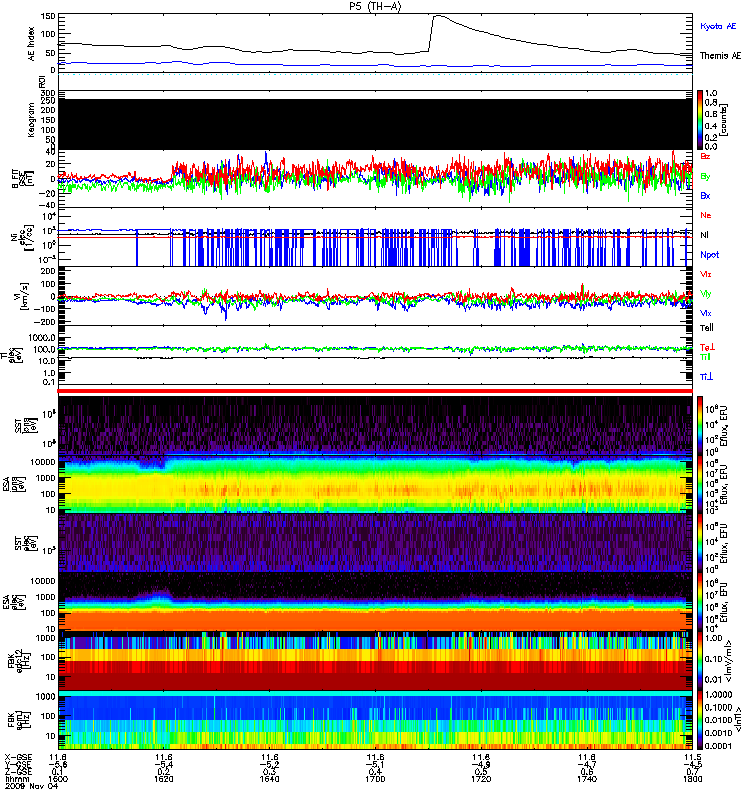The height and width of the screenshot is (800, 750).
Task: Click the "1740" time tick label
Action: [x=587, y=779]
